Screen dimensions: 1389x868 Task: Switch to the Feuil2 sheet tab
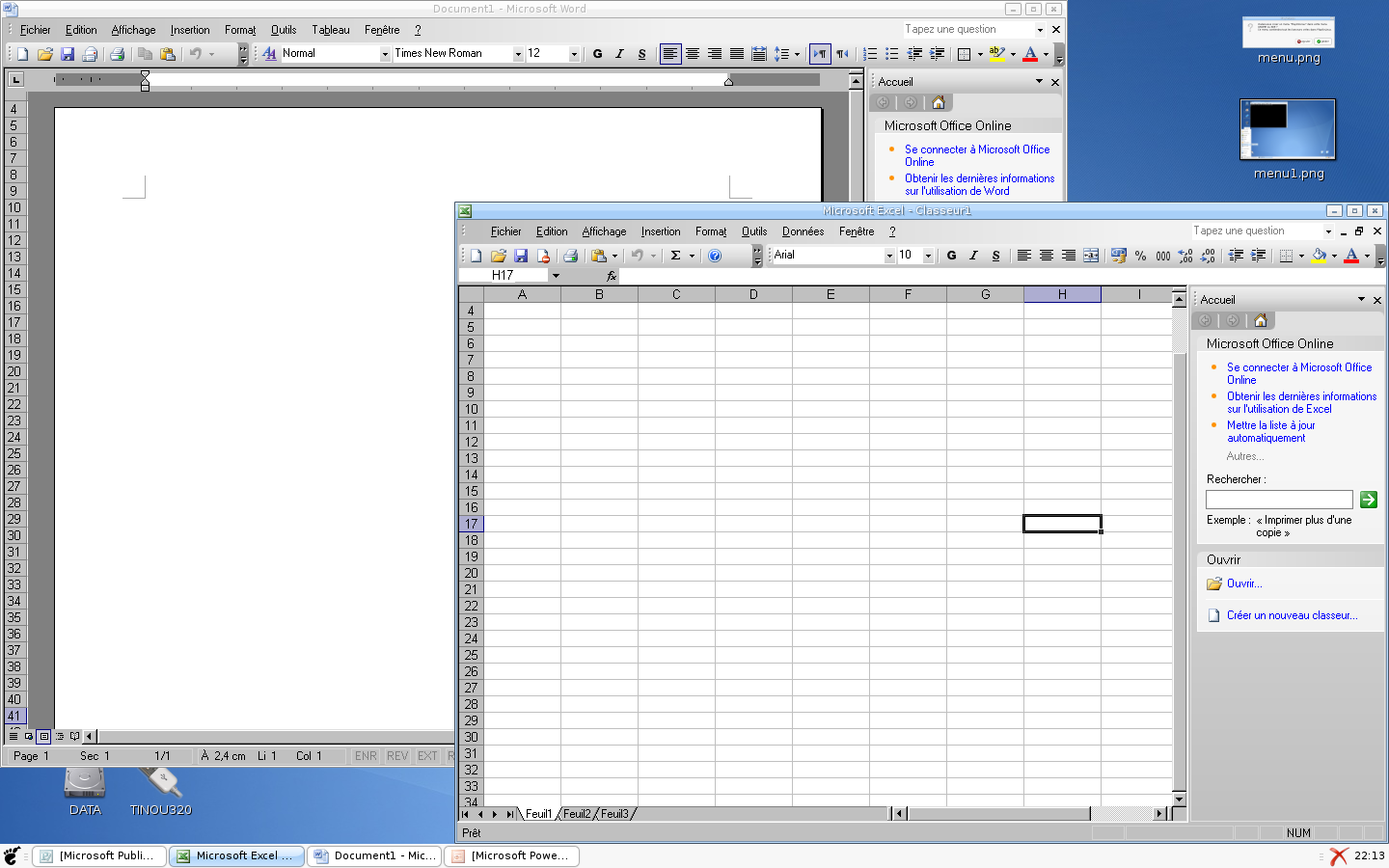tap(577, 814)
